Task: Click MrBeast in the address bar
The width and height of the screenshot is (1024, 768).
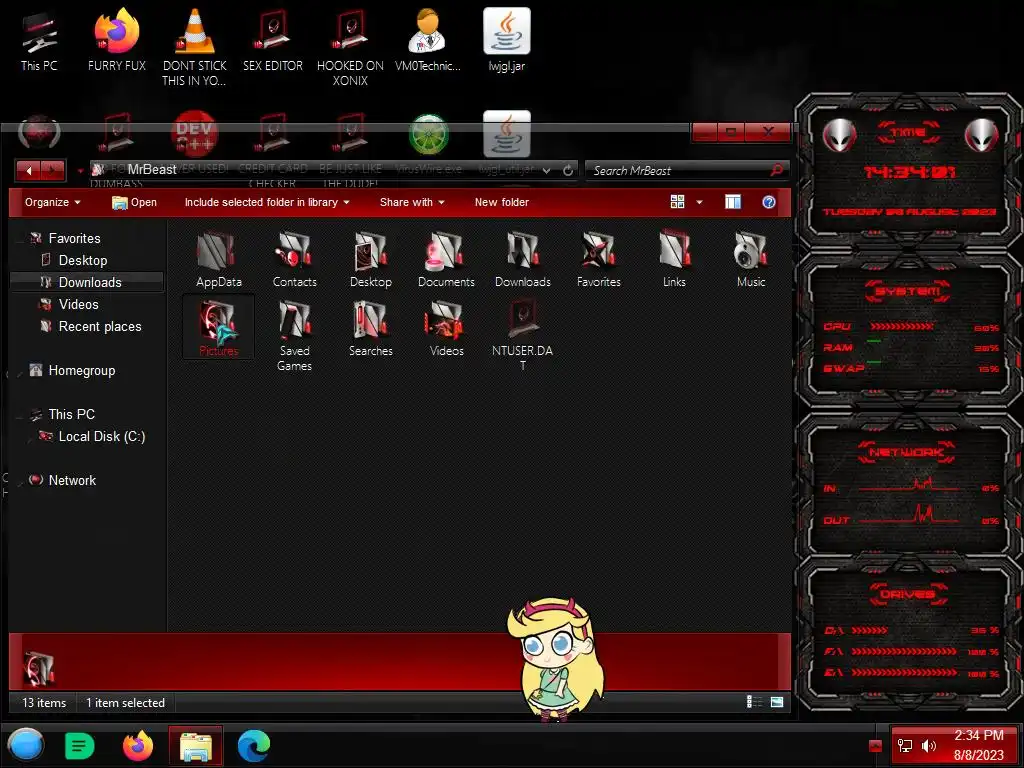Action: pyautogui.click(x=152, y=170)
